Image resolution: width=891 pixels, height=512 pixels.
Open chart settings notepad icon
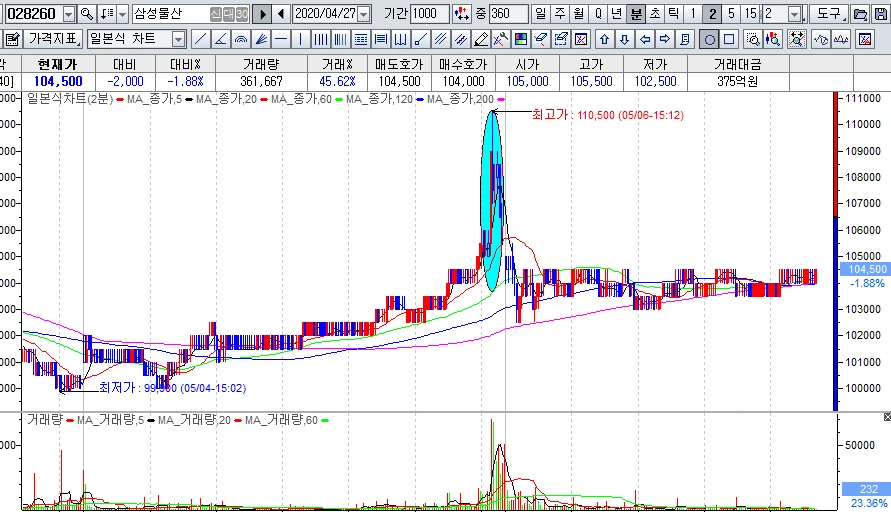12,39
